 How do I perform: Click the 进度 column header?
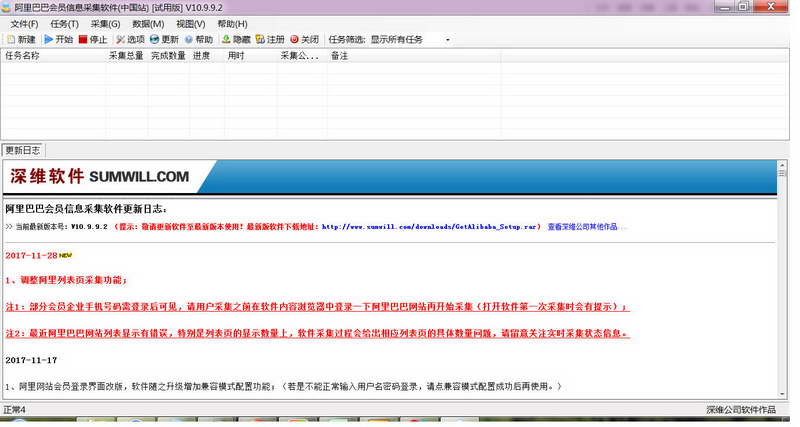207,56
